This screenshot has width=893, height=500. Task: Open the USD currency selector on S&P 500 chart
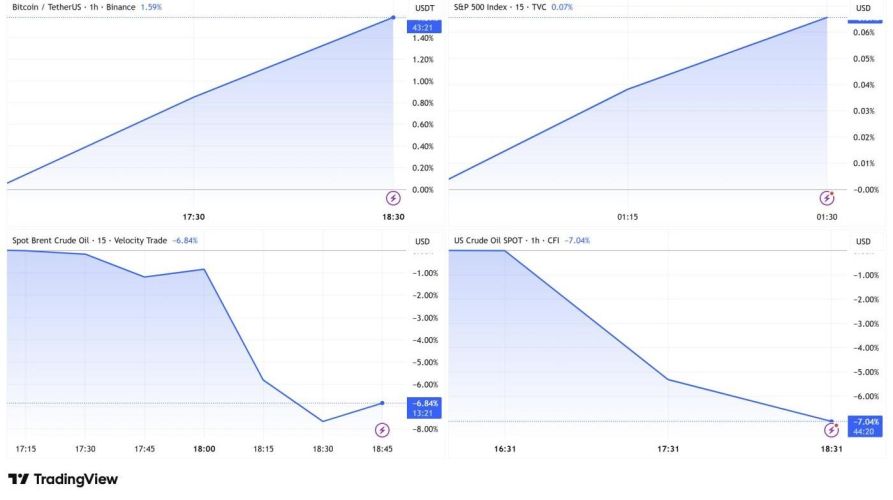pyautogui.click(x=864, y=9)
